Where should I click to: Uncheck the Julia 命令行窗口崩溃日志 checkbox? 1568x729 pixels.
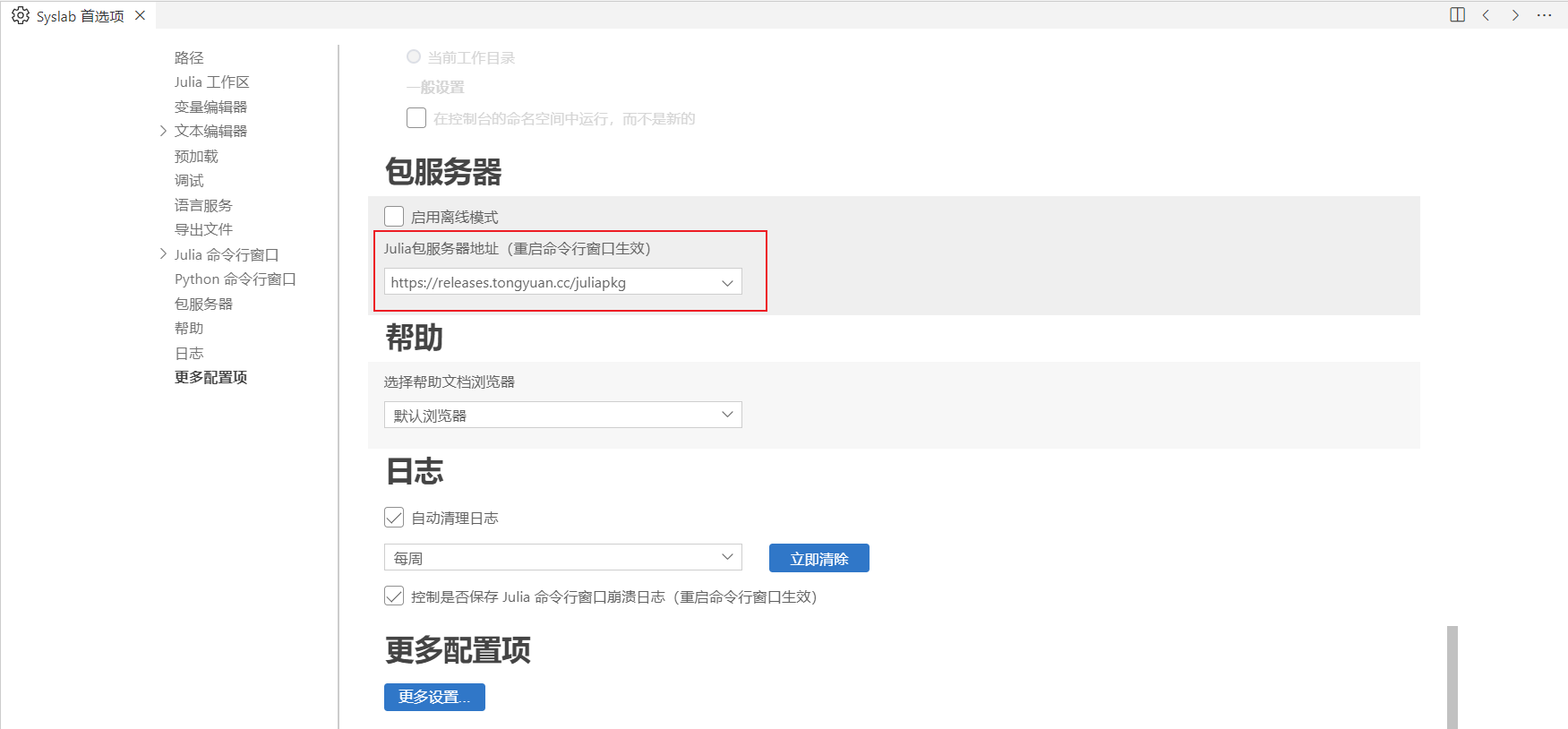[x=394, y=596]
